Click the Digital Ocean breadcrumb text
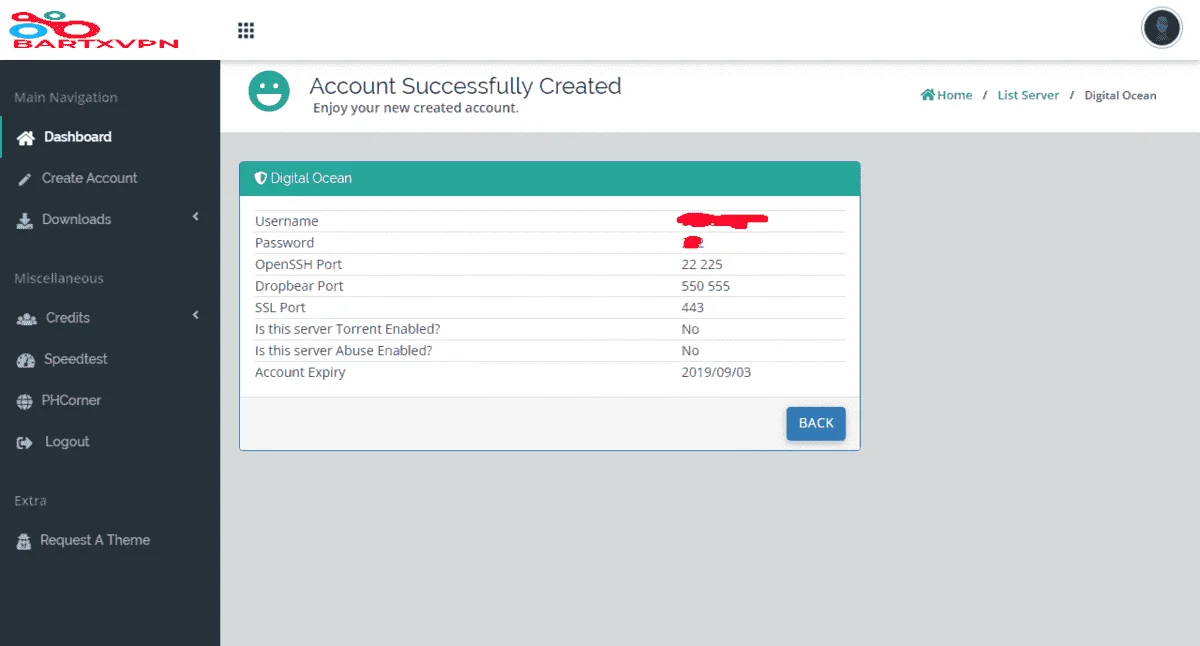Image resolution: width=1200 pixels, height=646 pixels. click(1120, 95)
